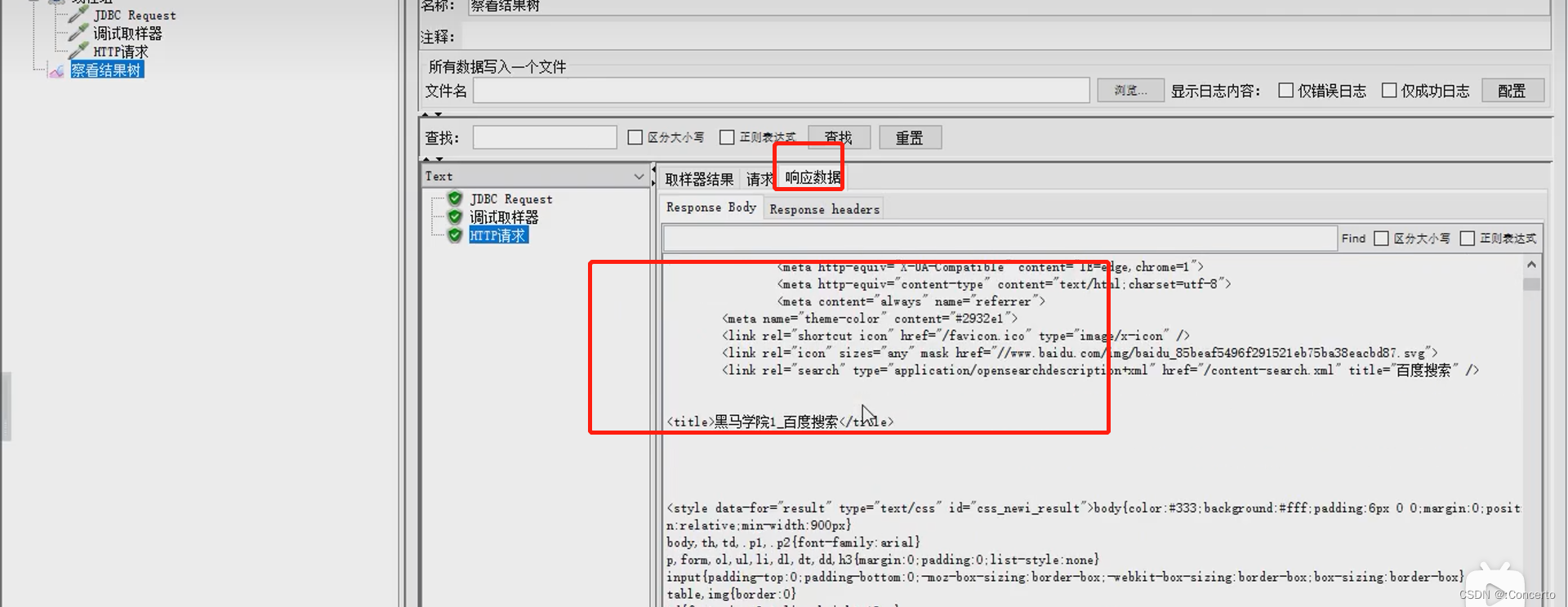
Task: Click the split-pane collapse arrows above 查找
Action: coord(432,114)
